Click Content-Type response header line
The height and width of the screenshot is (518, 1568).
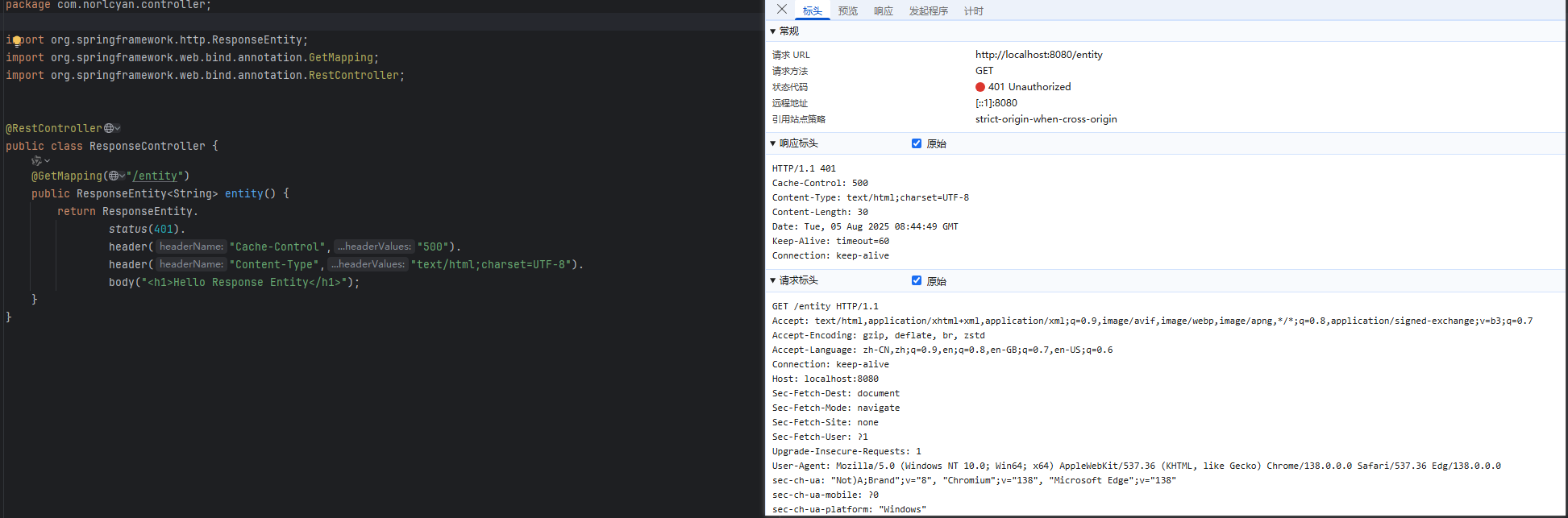click(x=871, y=197)
